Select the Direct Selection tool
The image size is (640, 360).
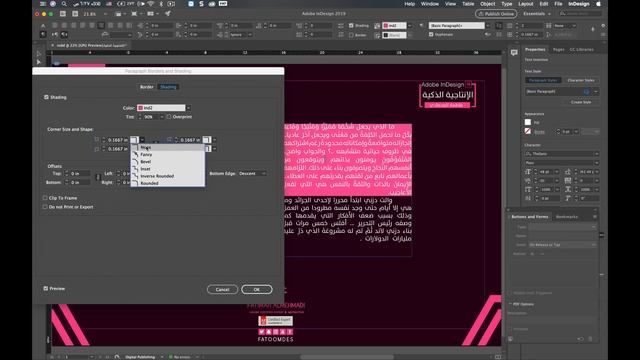click(39, 62)
